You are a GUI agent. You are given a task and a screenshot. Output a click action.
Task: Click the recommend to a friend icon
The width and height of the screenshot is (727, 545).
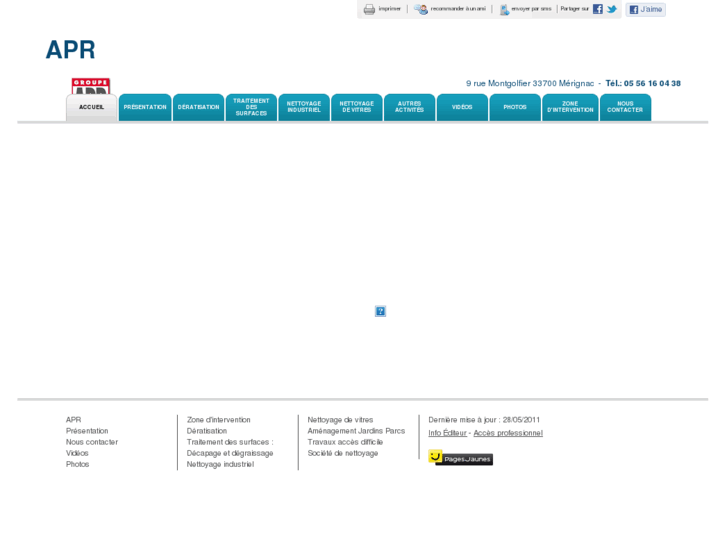(x=421, y=9)
